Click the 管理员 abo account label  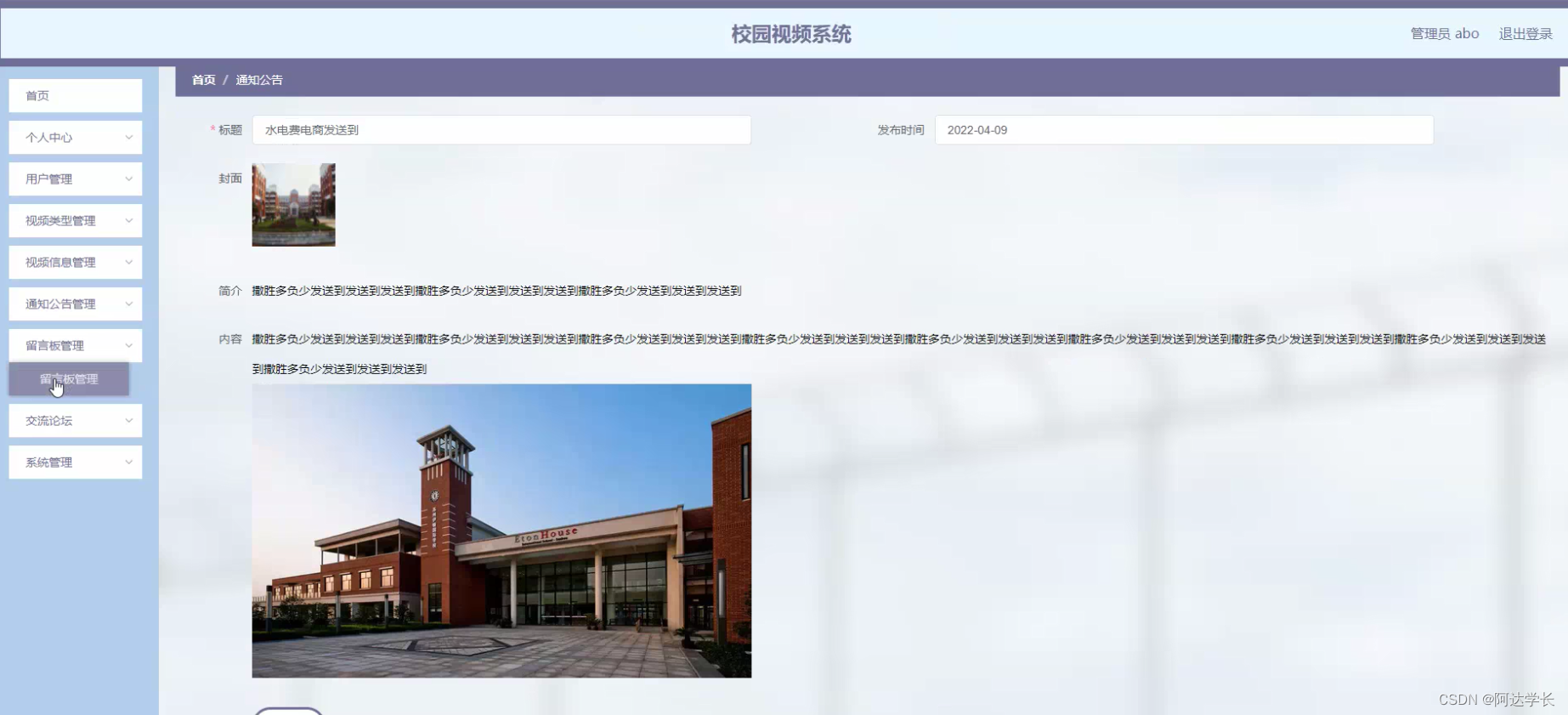point(1445,34)
